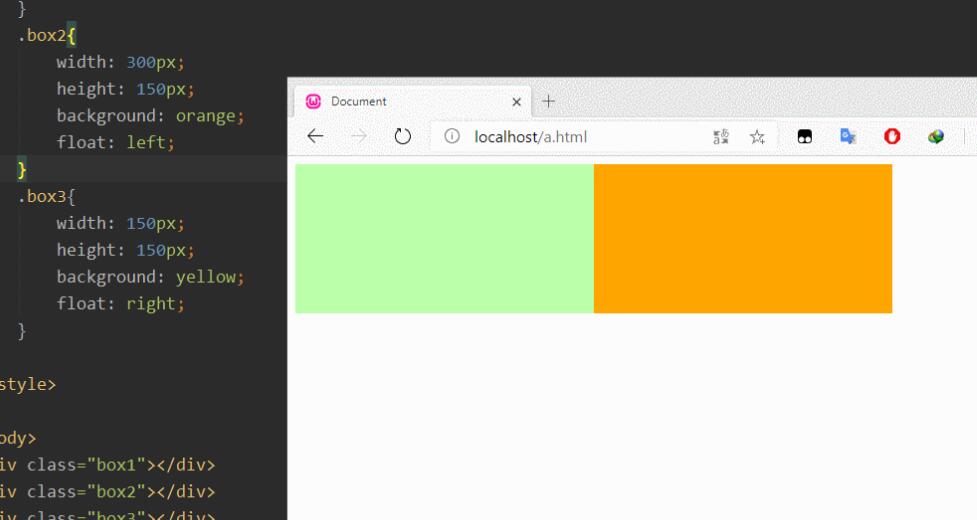The height and width of the screenshot is (520, 977).
Task: Click the browser back arrow
Action: click(315, 136)
